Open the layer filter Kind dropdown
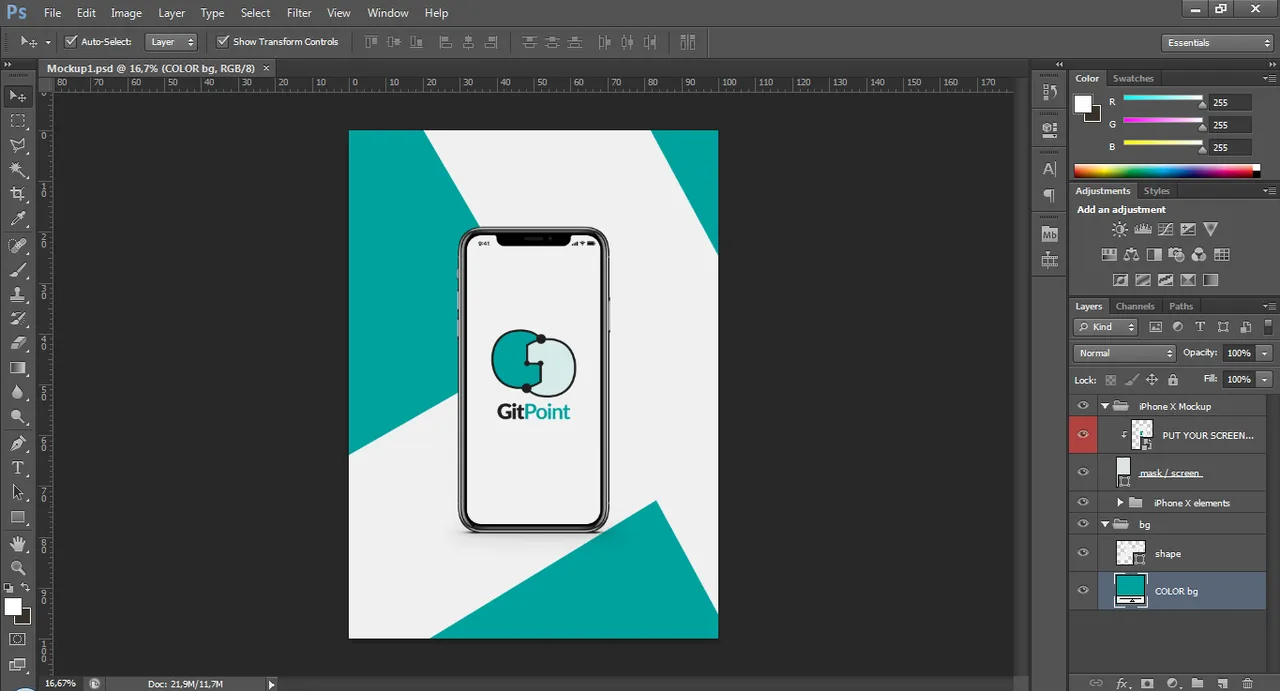The height and width of the screenshot is (691, 1280). pyautogui.click(x=1106, y=327)
